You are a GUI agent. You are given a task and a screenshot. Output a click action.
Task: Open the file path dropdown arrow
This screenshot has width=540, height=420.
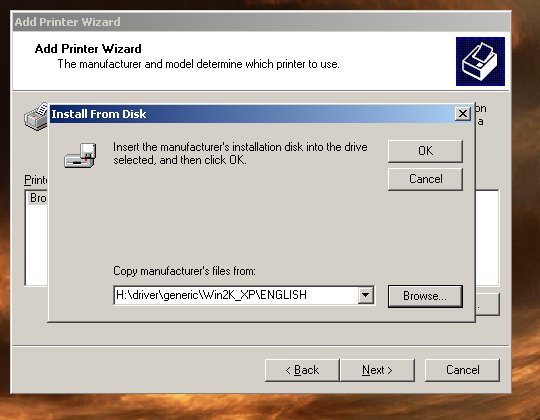point(365,295)
